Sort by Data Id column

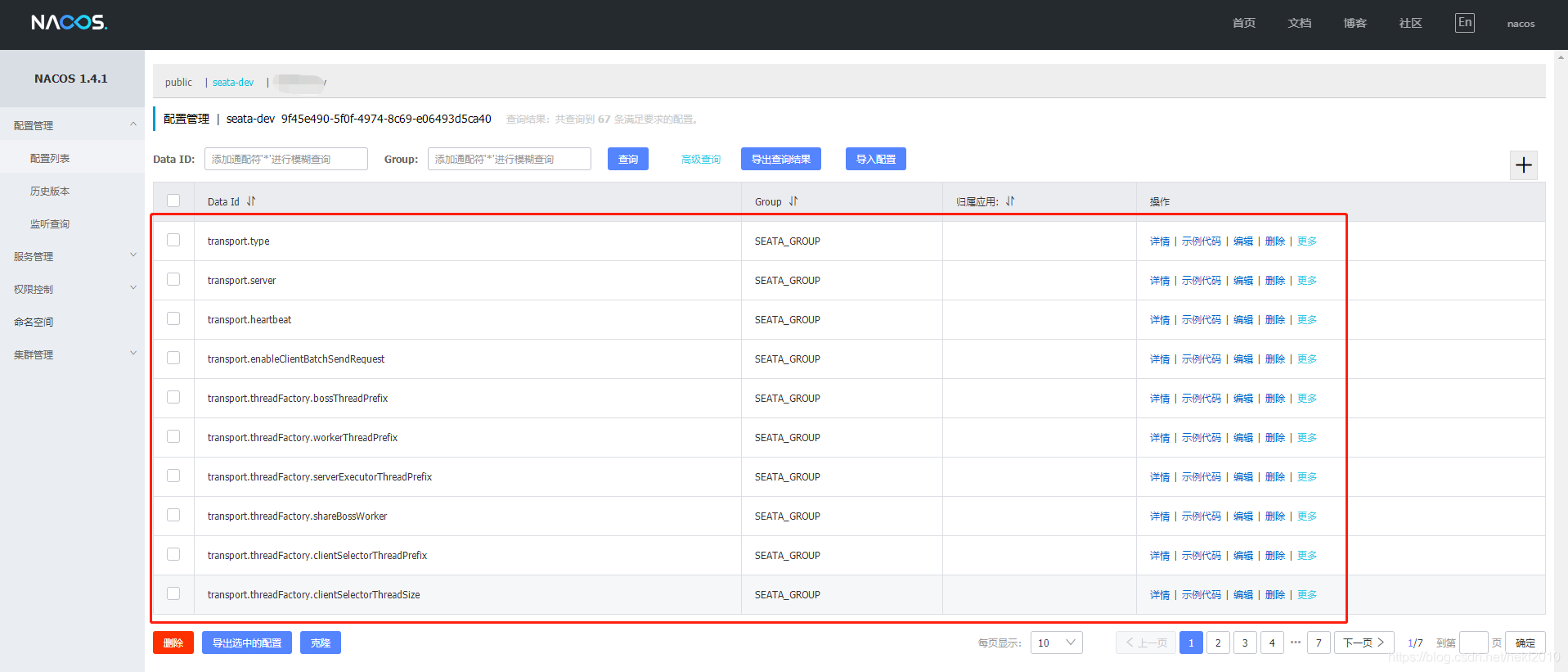251,201
